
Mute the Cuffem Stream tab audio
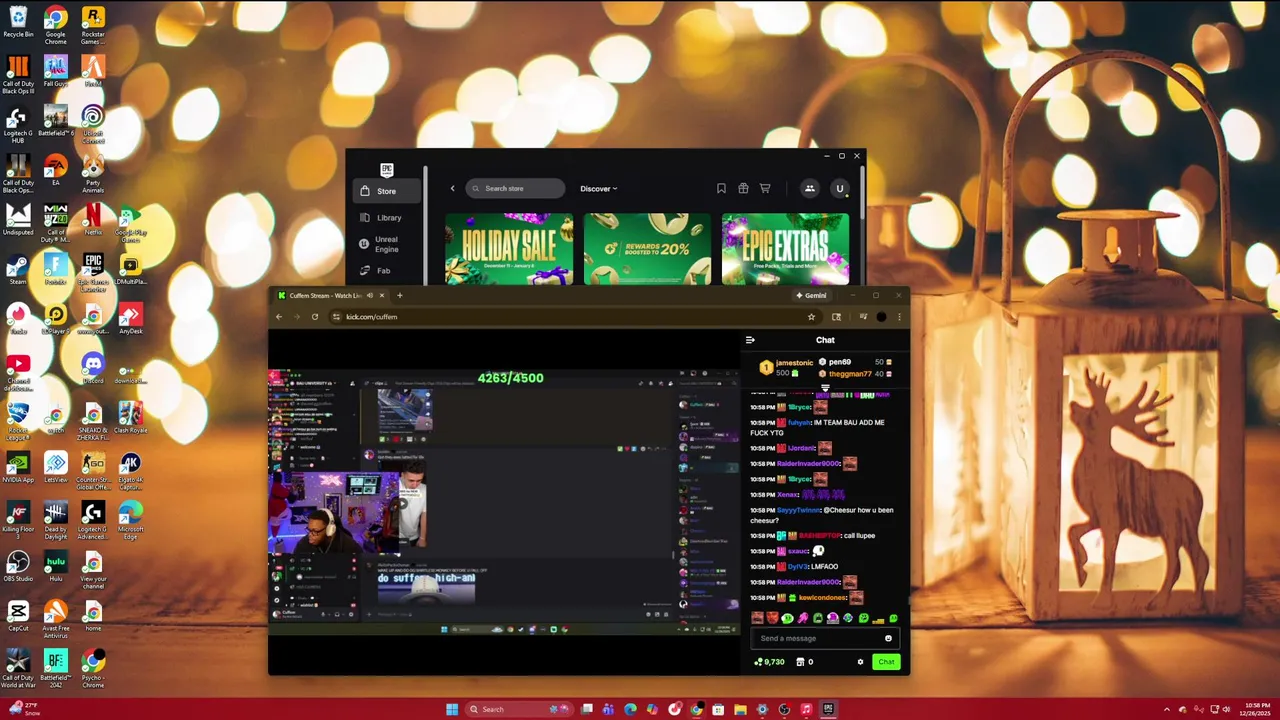(x=370, y=295)
